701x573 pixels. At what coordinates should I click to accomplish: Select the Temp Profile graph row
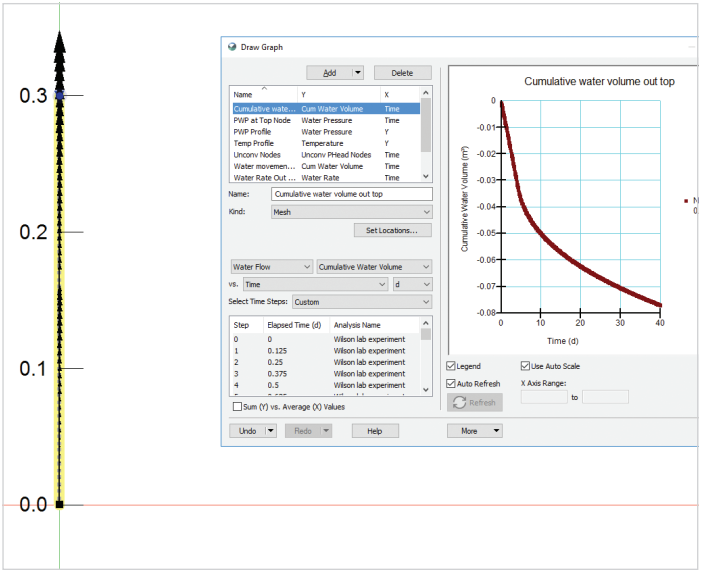point(326,143)
